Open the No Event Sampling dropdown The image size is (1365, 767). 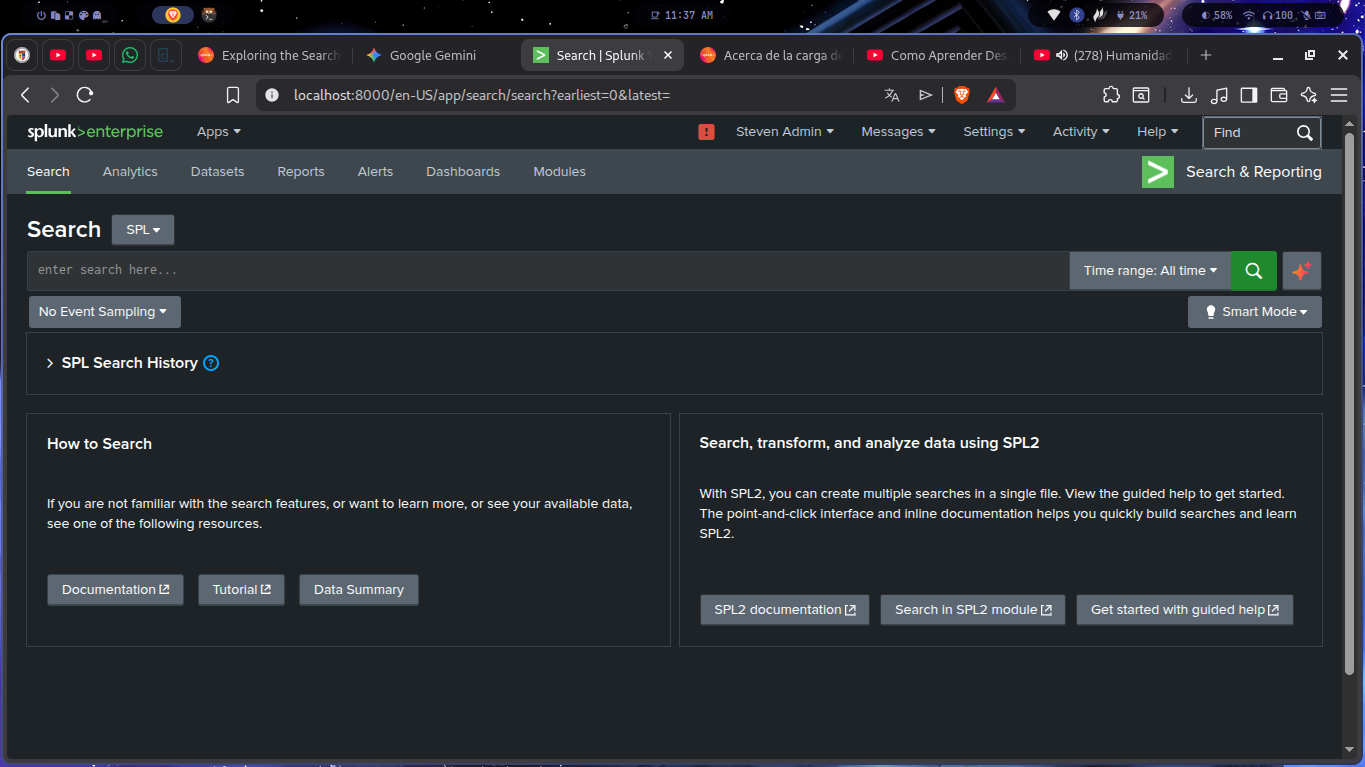pos(104,311)
